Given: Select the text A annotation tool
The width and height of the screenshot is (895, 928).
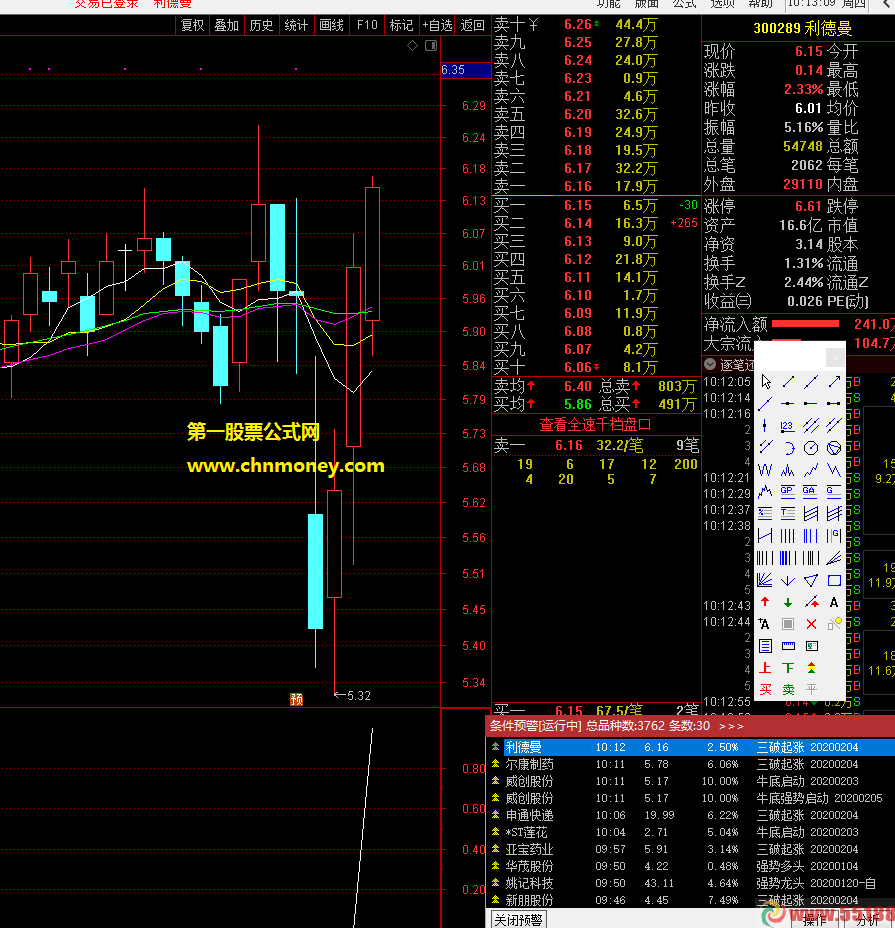Looking at the screenshot, I should pyautogui.click(x=834, y=602).
